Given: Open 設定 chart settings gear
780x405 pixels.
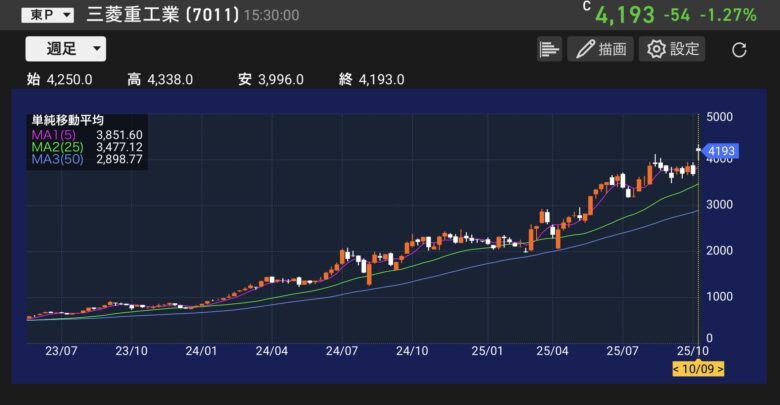Looking at the screenshot, I should pyautogui.click(x=672, y=49).
